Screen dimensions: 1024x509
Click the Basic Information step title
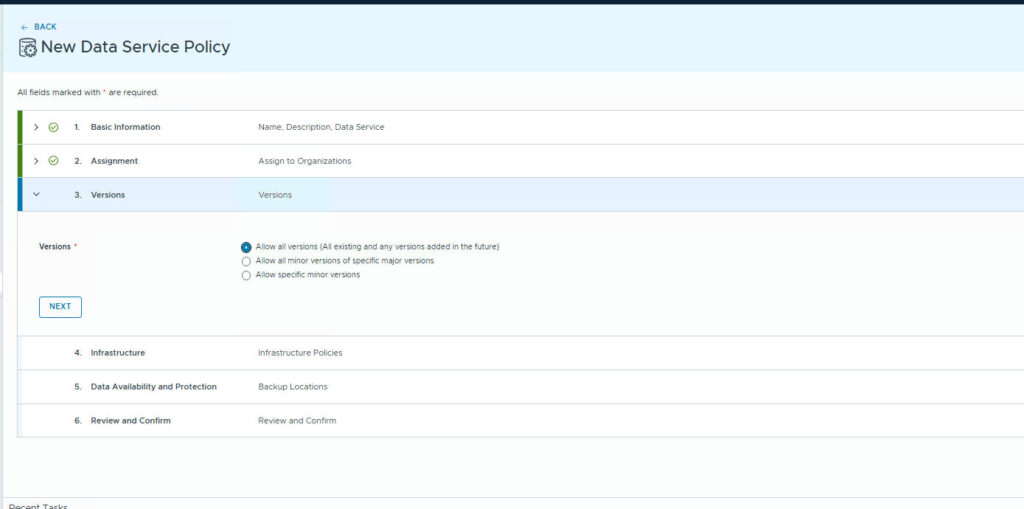tap(125, 127)
